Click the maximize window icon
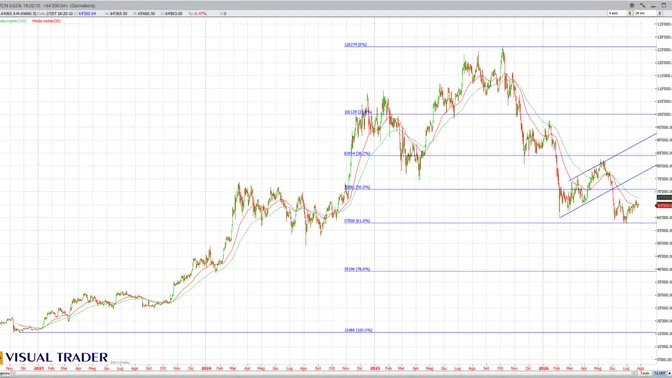The height and width of the screenshot is (378, 672). coord(663,6)
